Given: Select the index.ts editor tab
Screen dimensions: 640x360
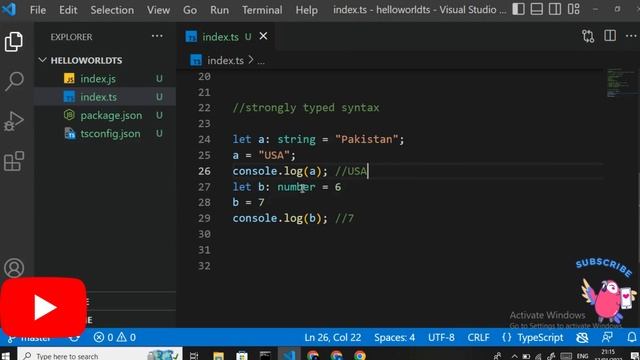Looking at the screenshot, I should 220,37.
